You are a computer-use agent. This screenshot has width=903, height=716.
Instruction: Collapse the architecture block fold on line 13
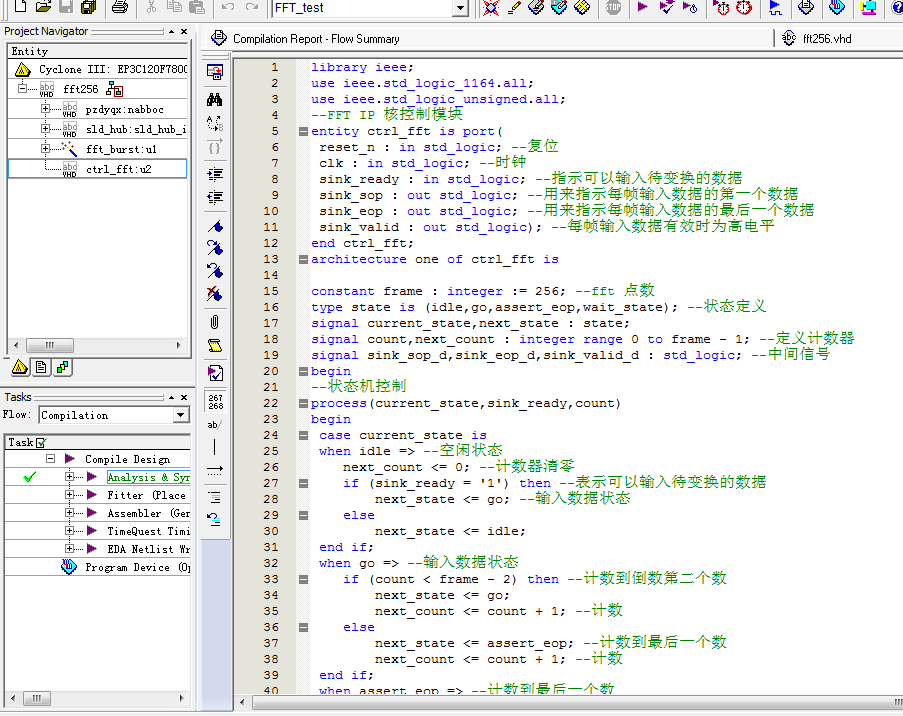pos(303,259)
